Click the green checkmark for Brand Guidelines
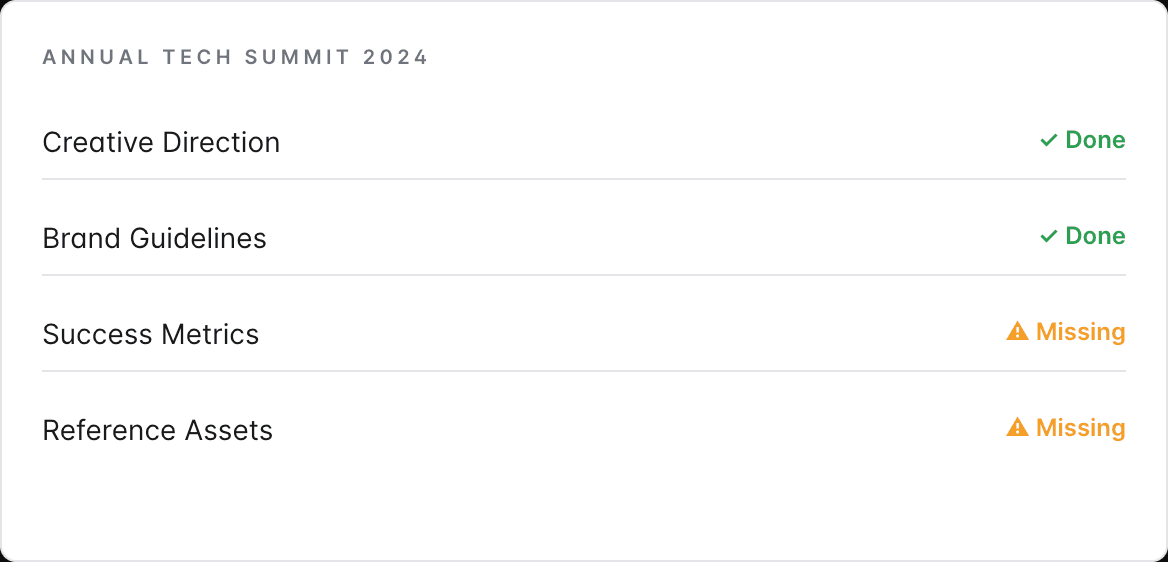Viewport: 1168px width, 562px height. (x=1049, y=236)
